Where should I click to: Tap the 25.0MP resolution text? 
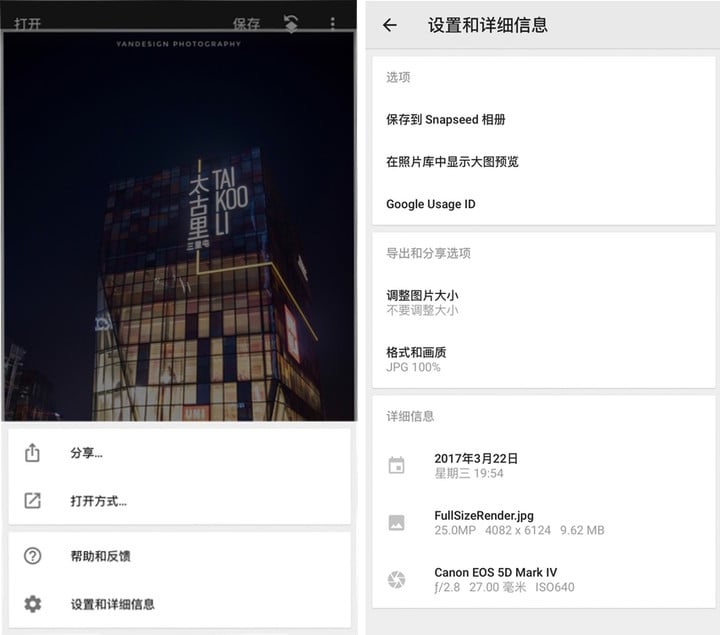[455, 530]
